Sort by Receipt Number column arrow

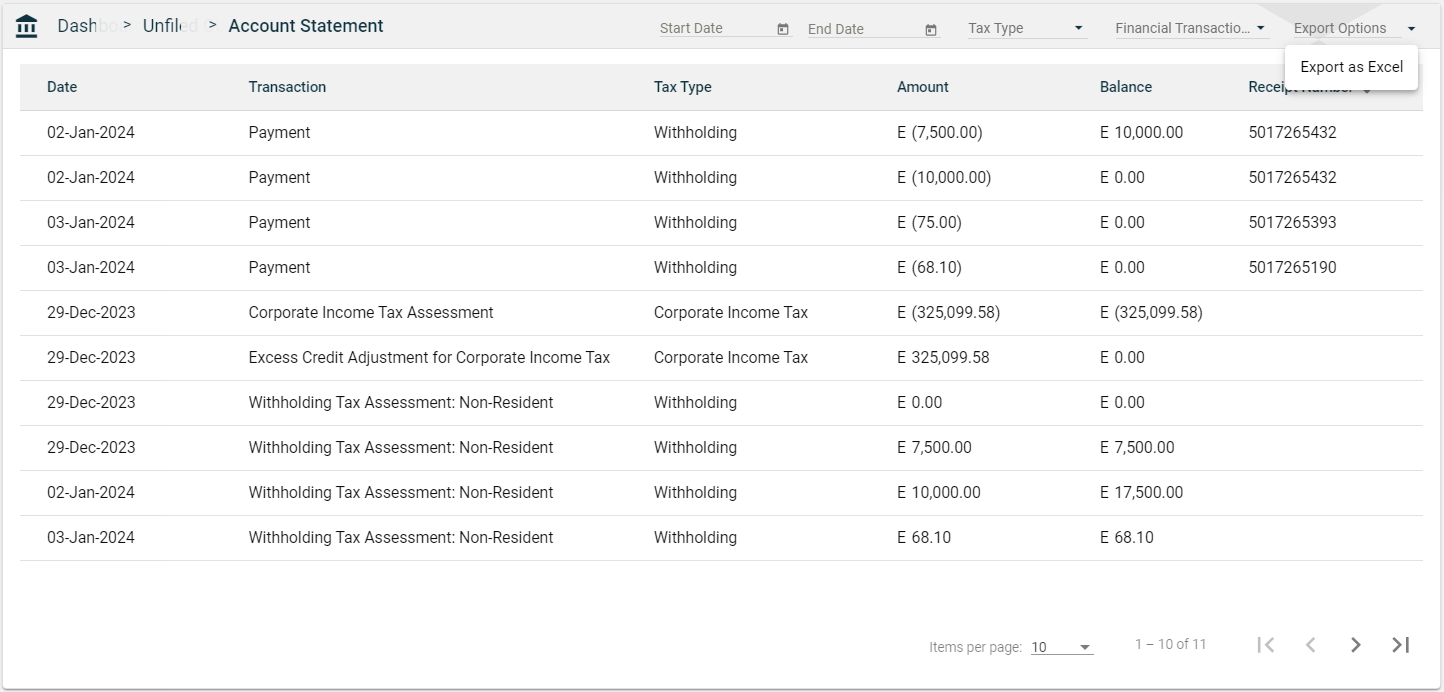pyautogui.click(x=1366, y=90)
